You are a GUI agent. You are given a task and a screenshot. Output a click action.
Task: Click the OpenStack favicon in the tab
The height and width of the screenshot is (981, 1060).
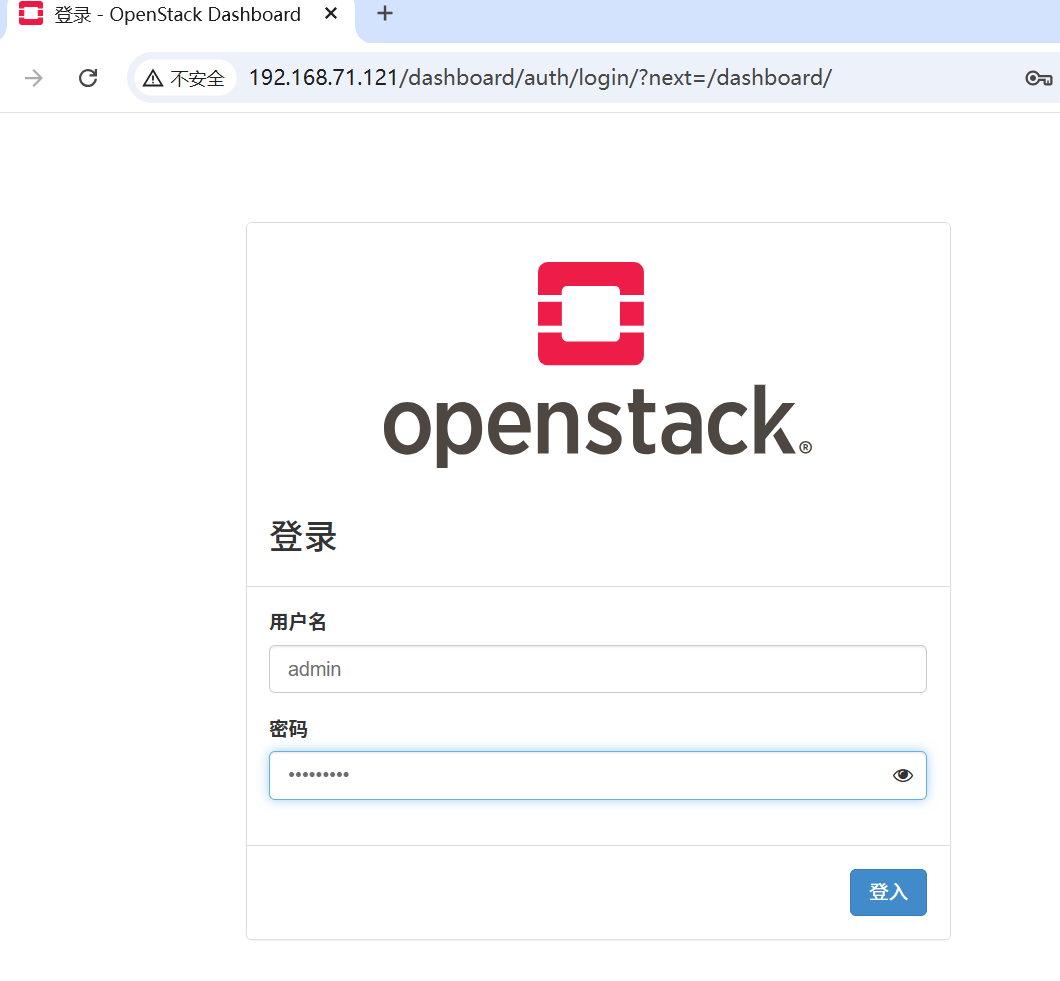point(31,14)
